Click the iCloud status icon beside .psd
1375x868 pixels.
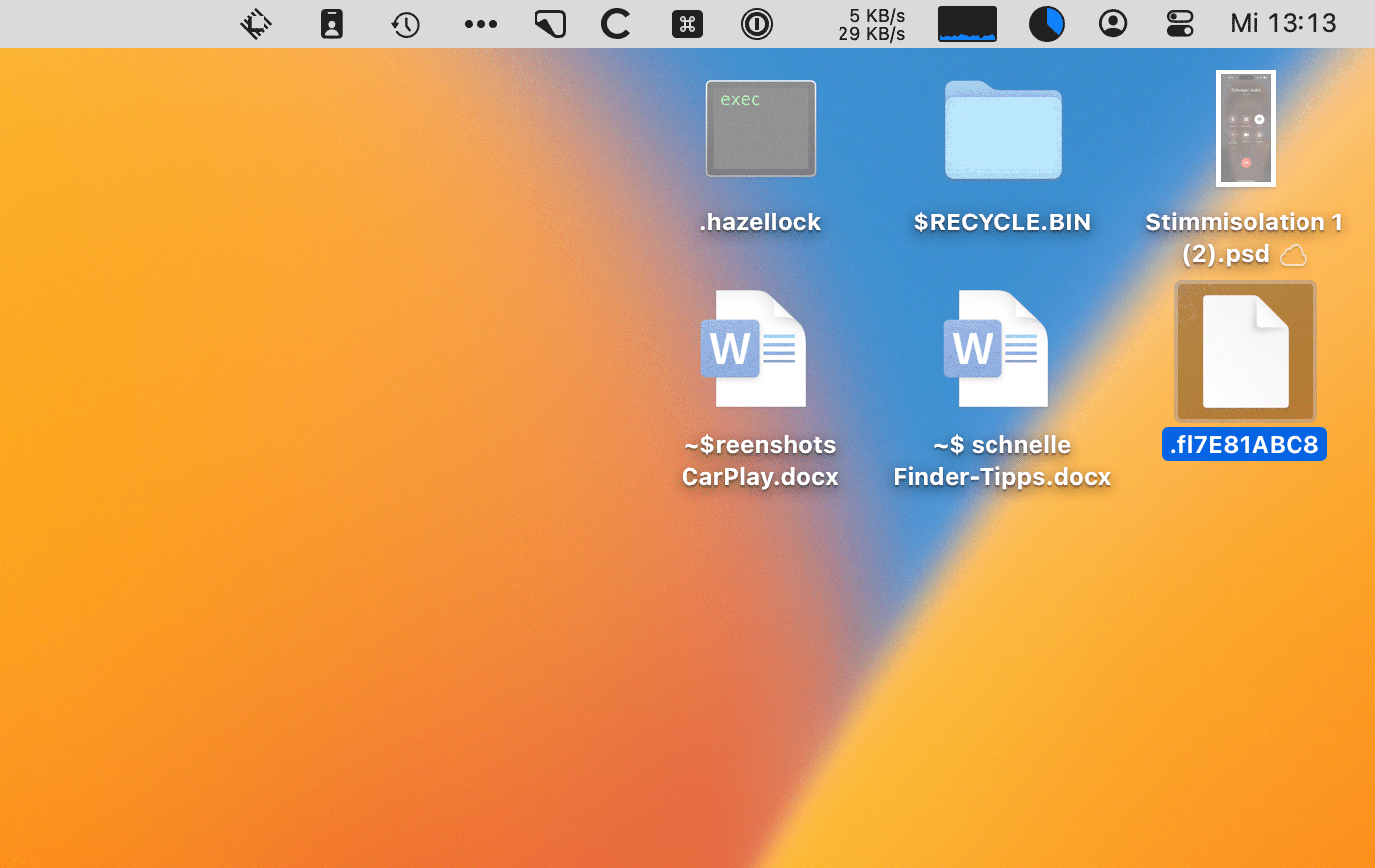pos(1293,256)
